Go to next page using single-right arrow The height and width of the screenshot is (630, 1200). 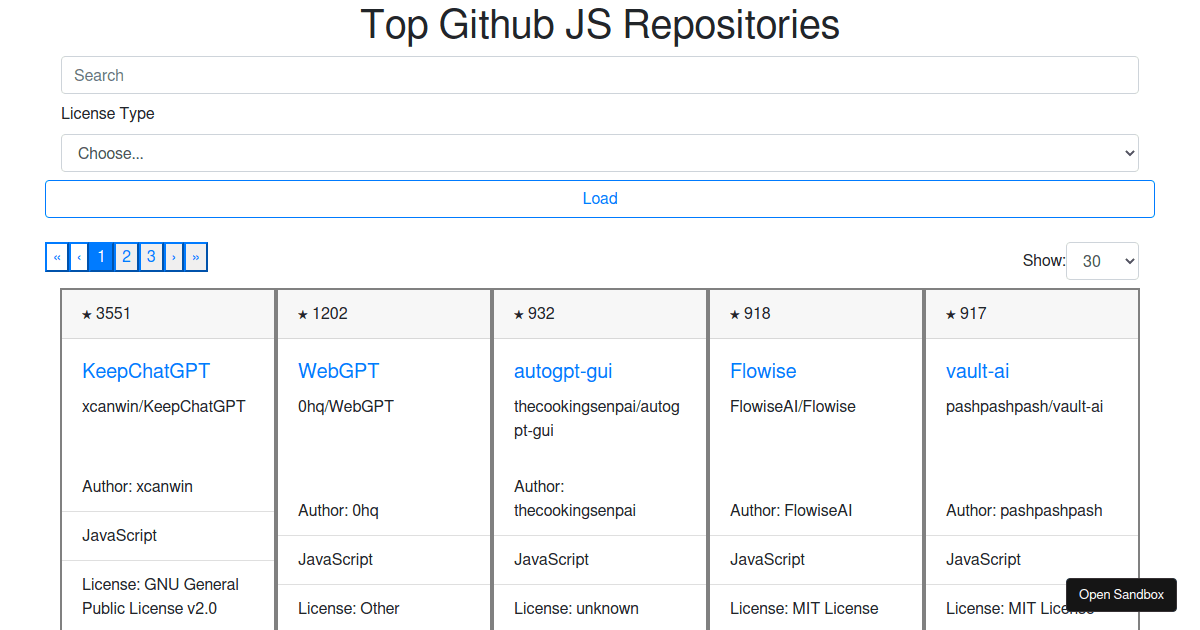pos(174,257)
